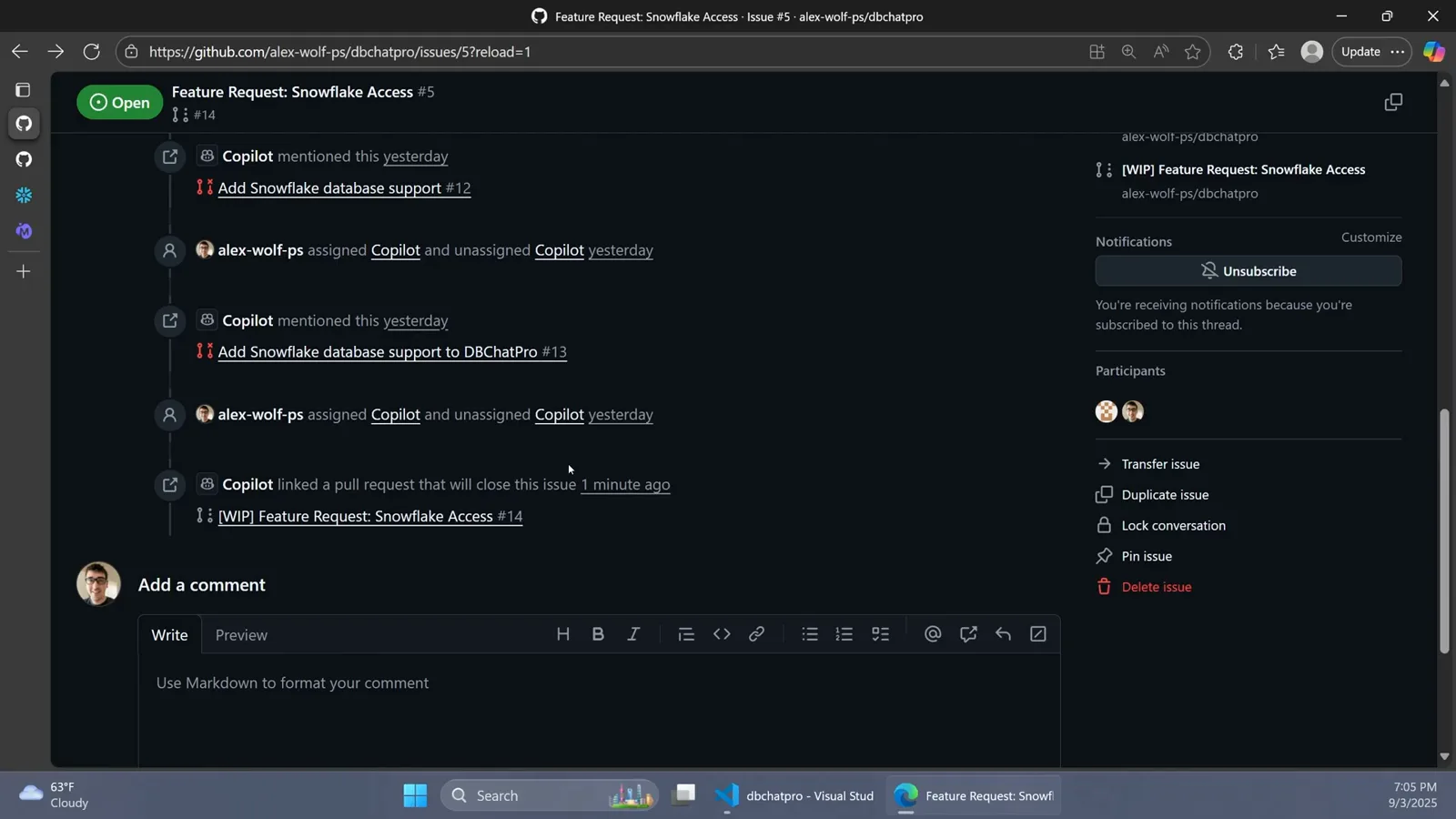Click the Update browser button

click(1360, 52)
